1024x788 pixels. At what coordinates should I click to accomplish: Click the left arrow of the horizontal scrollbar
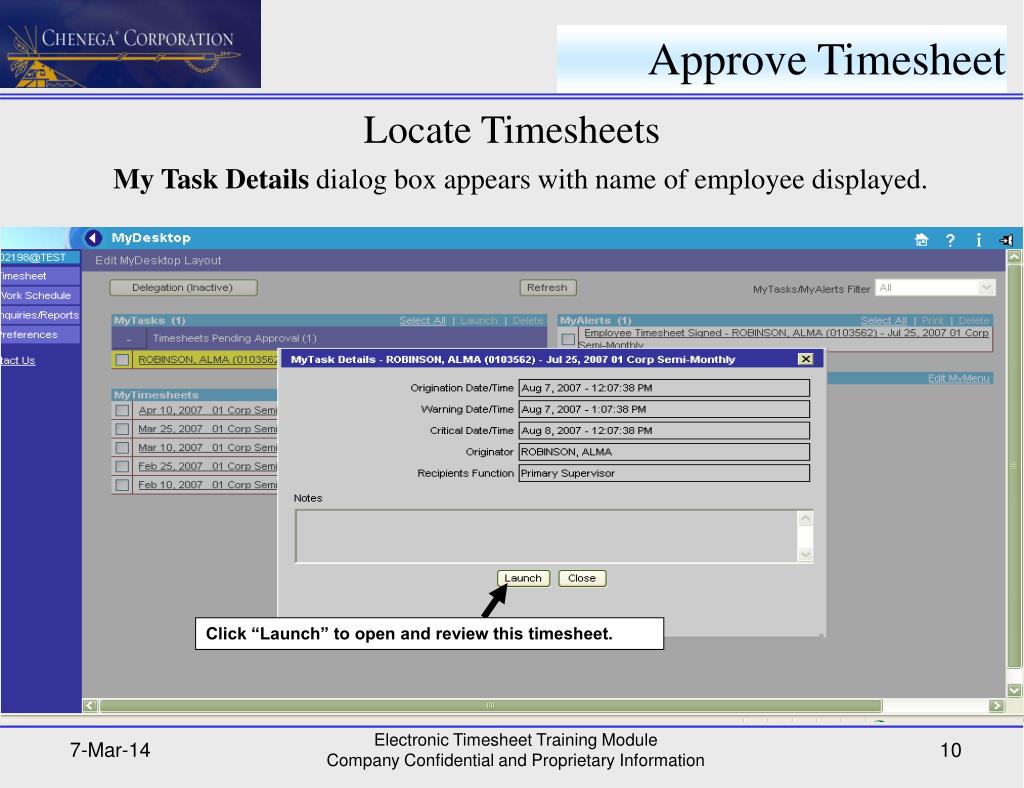click(x=90, y=705)
